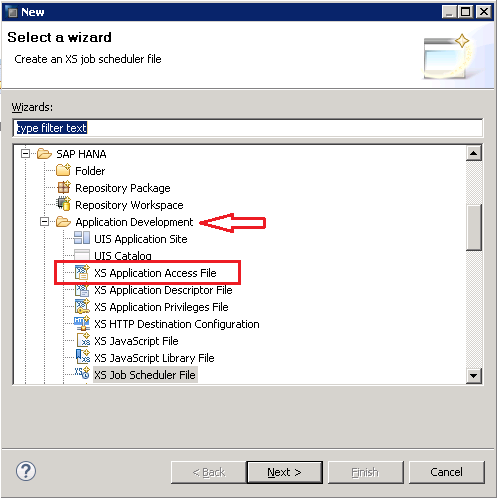Open the help question mark icon
The image size is (497, 498).
click(x=26, y=471)
